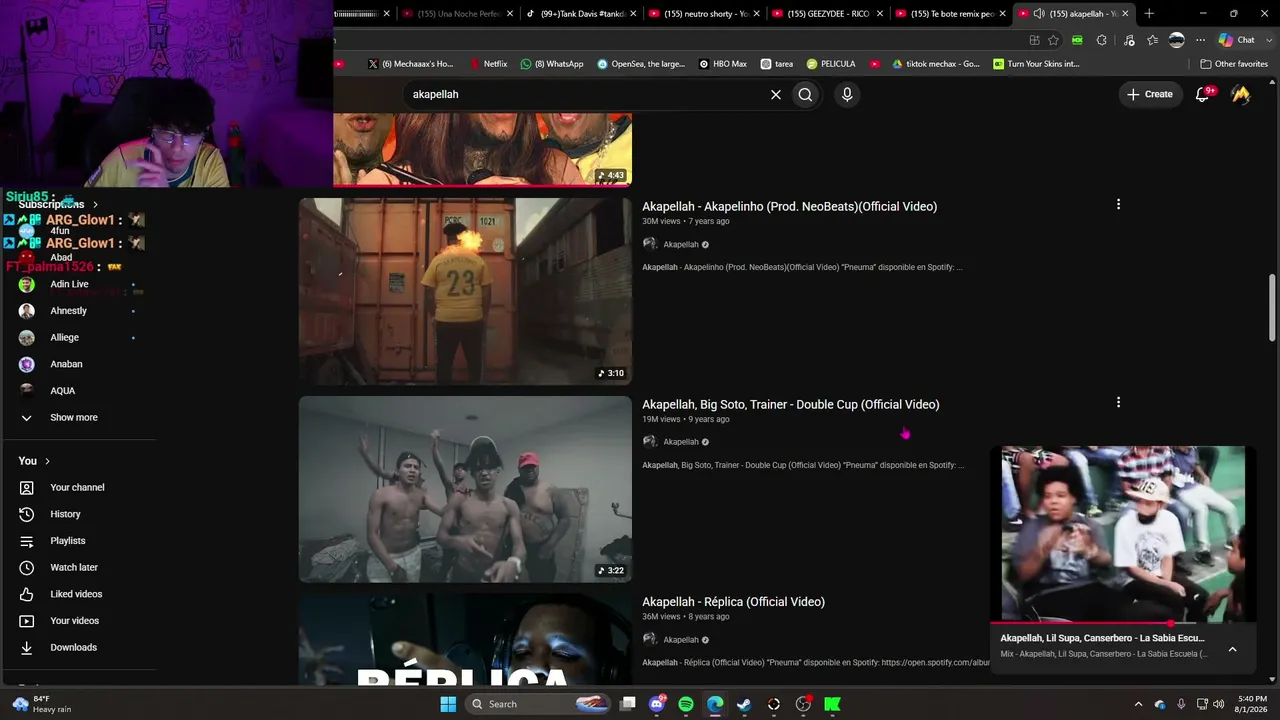This screenshot has width=1280, height=720.
Task: Open Akapellah - Akapelinho video title
Action: tap(789, 206)
